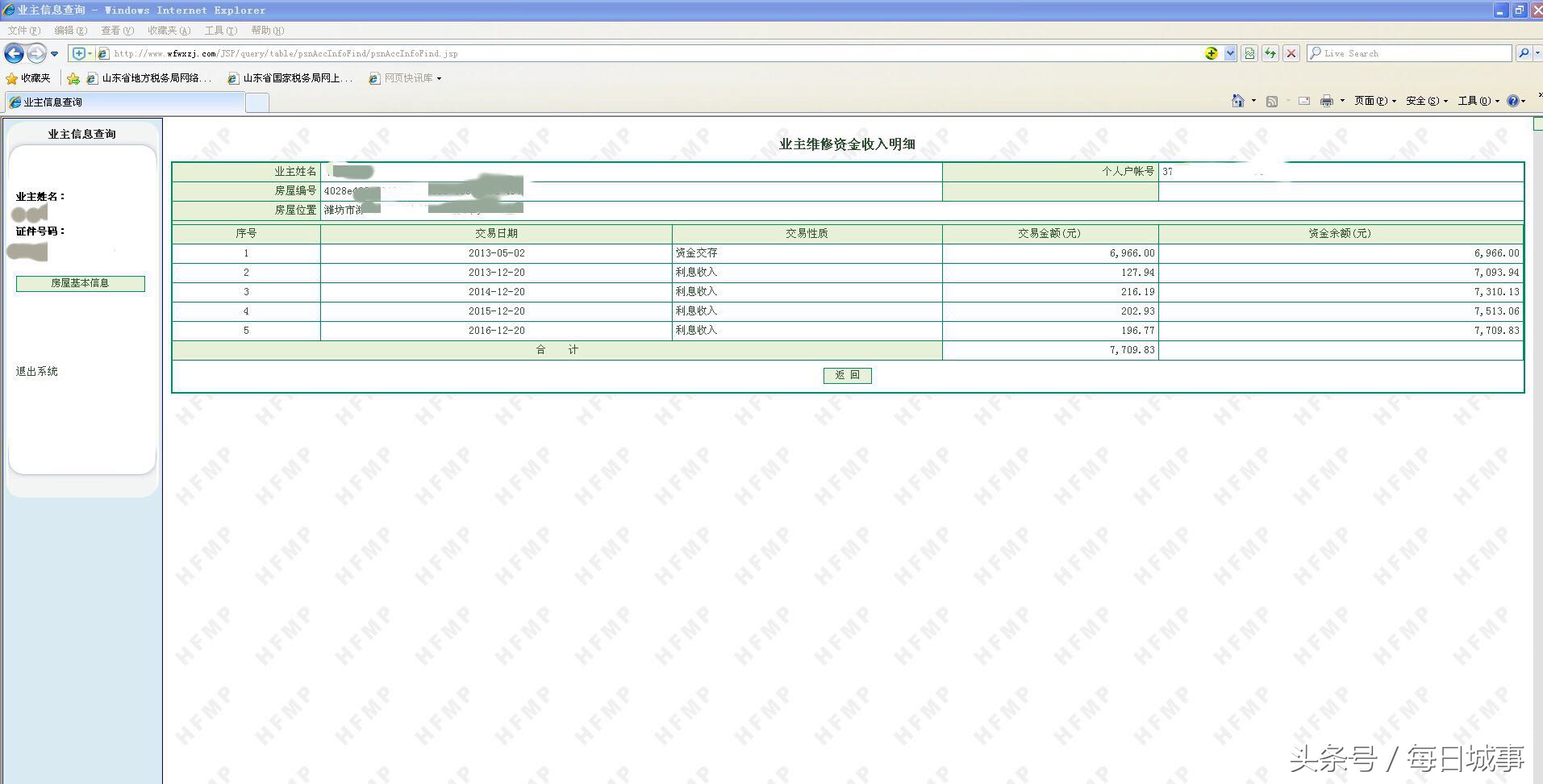Expand the Home button dropdown arrow
Image resolution: width=1543 pixels, height=784 pixels.
[x=1253, y=101]
